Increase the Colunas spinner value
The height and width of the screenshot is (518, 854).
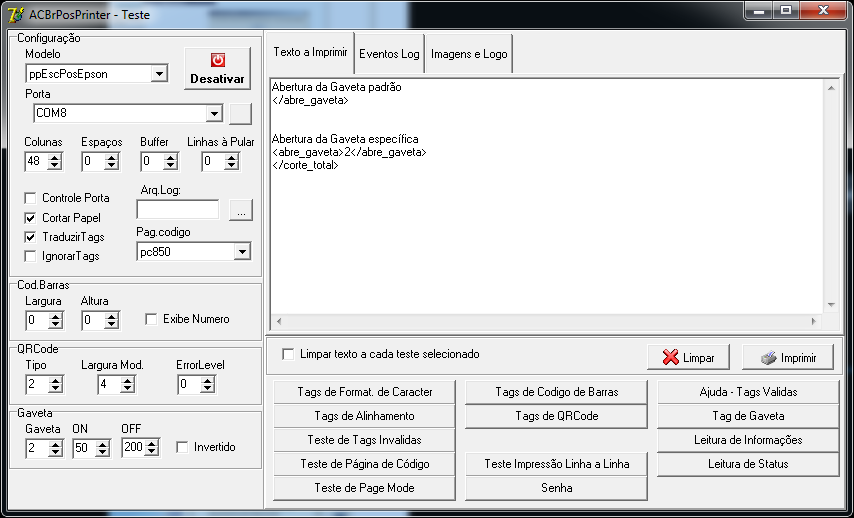tap(54, 157)
